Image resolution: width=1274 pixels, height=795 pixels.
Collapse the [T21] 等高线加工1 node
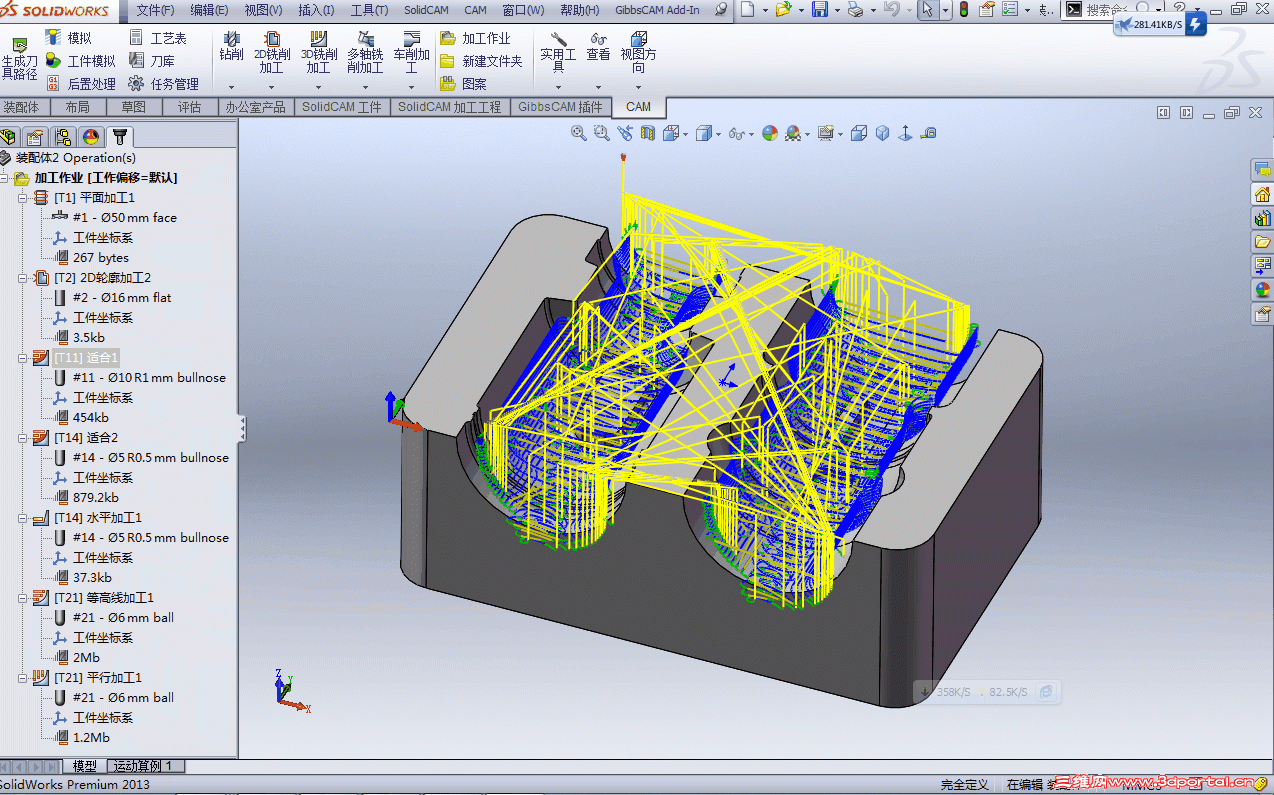click(24, 598)
